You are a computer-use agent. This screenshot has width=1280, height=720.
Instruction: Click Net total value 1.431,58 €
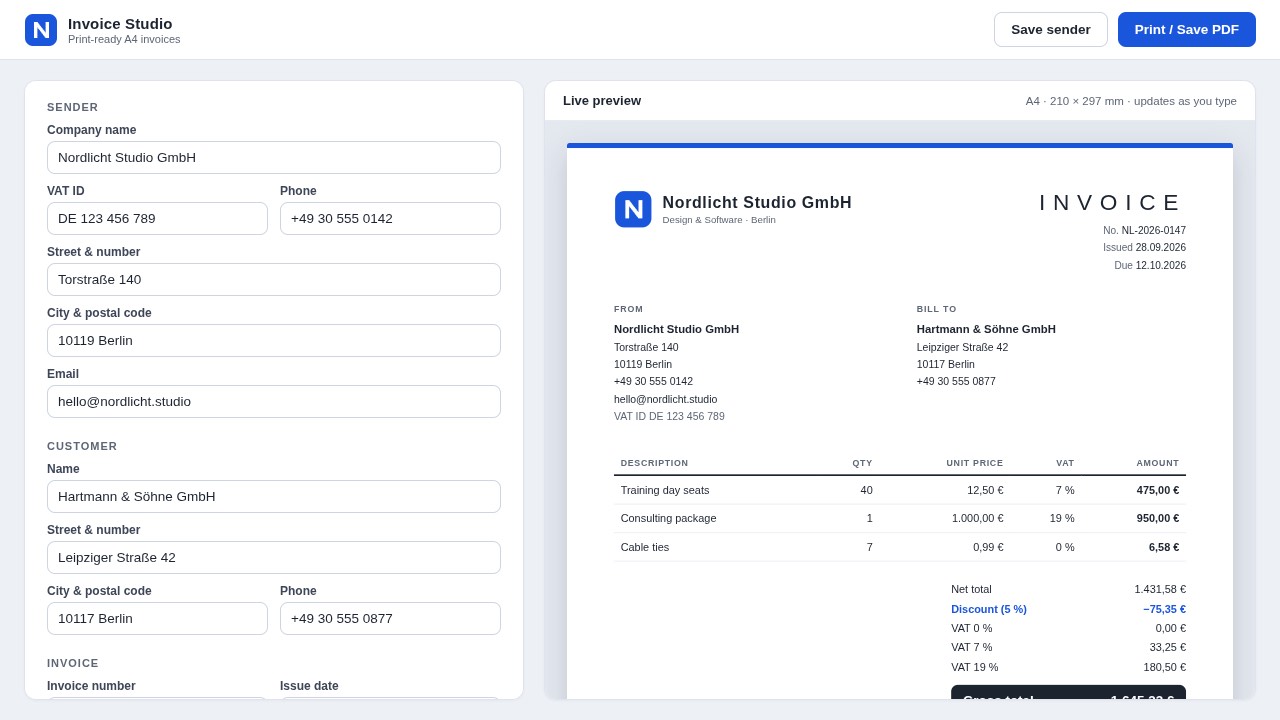coord(1160,589)
